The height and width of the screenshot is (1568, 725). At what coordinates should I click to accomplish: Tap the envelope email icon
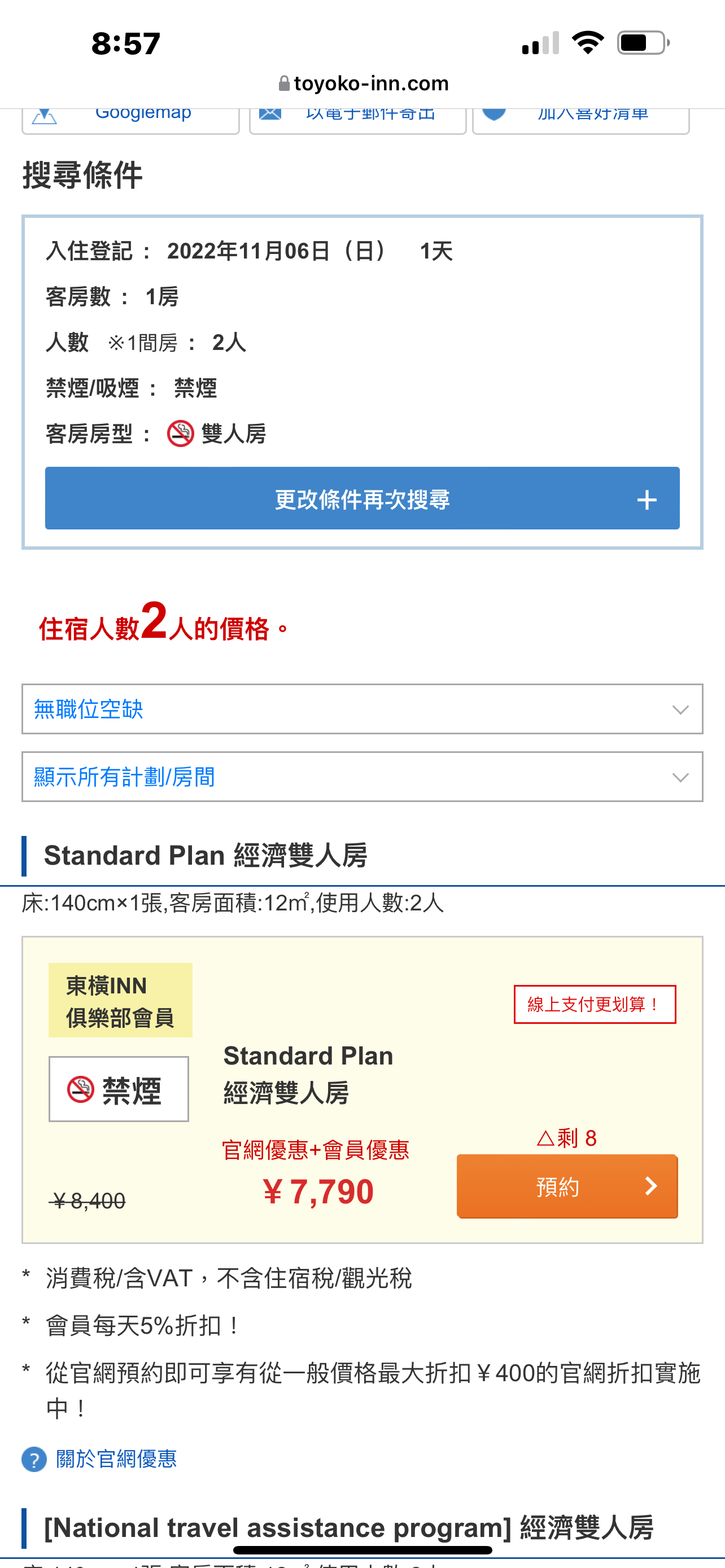pos(270,115)
